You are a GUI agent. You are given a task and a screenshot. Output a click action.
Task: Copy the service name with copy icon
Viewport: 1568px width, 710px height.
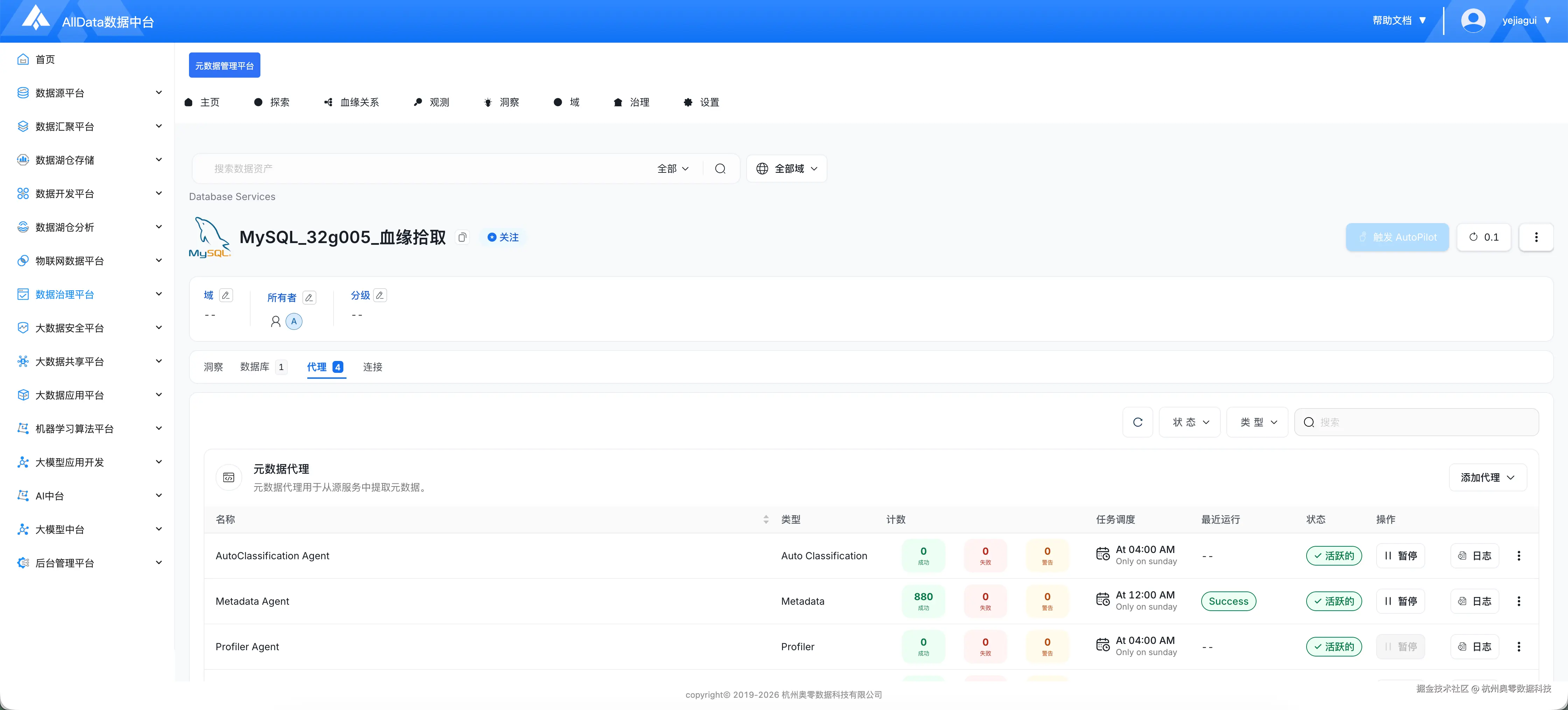(x=463, y=237)
